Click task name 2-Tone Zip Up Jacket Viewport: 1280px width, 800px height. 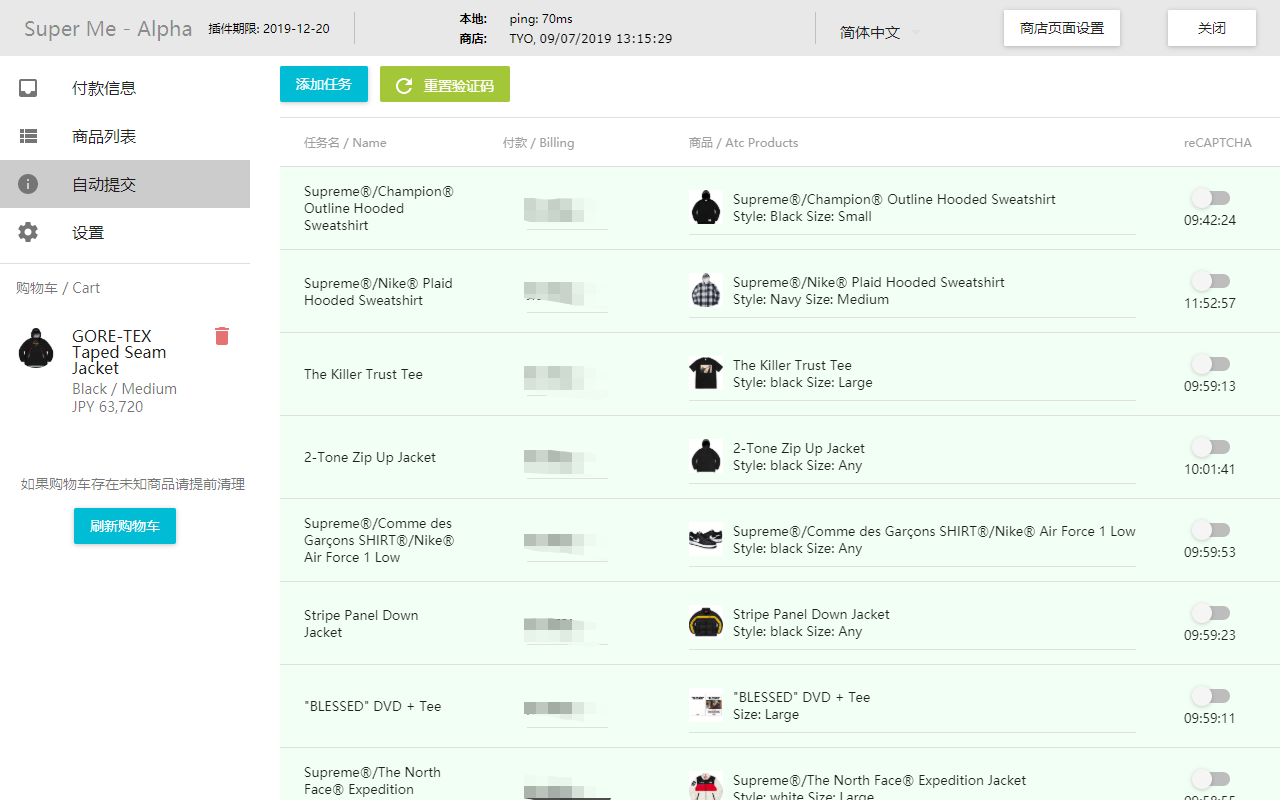click(370, 457)
